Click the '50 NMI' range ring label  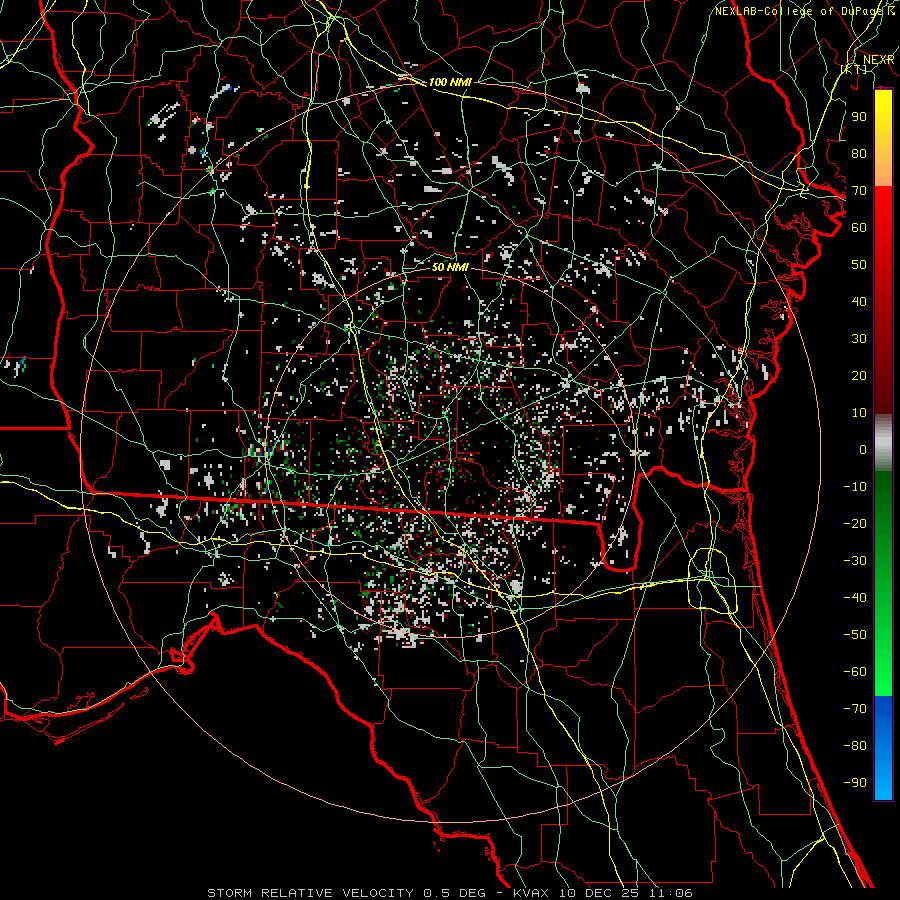[450, 267]
